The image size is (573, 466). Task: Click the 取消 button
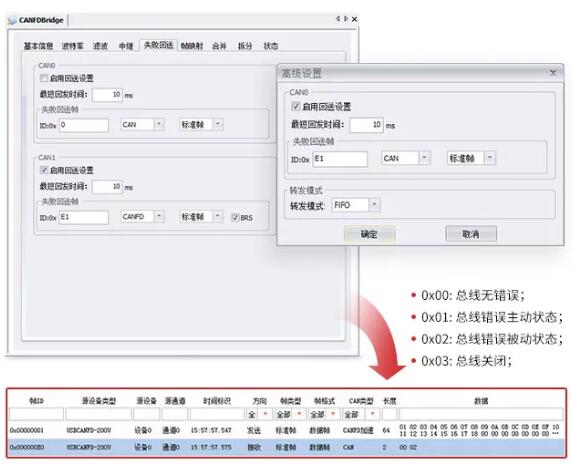coord(471,234)
